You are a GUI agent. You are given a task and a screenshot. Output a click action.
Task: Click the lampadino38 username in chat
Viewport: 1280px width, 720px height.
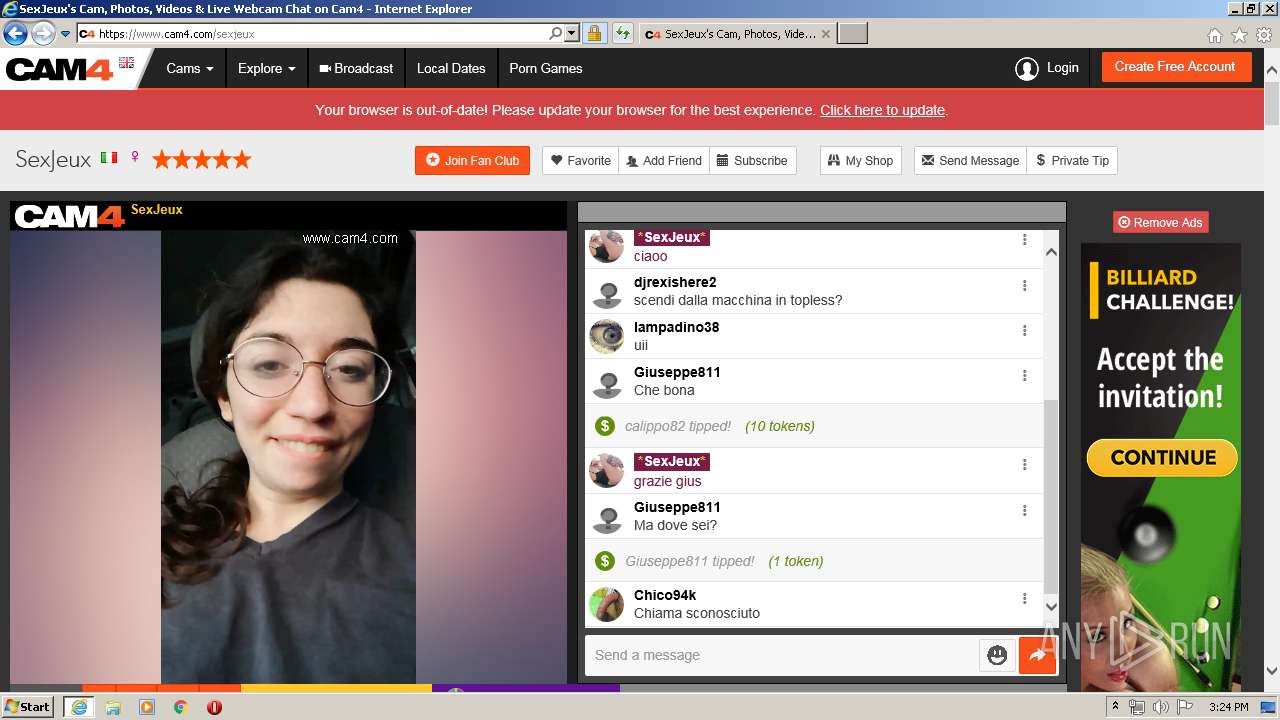(676, 327)
